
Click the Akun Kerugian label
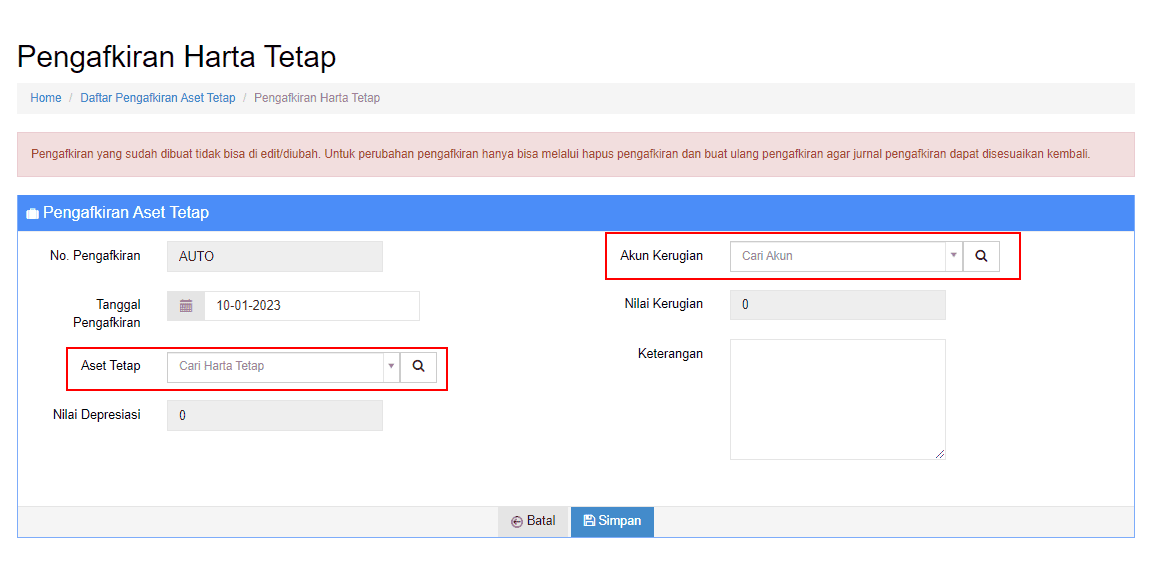(662, 256)
